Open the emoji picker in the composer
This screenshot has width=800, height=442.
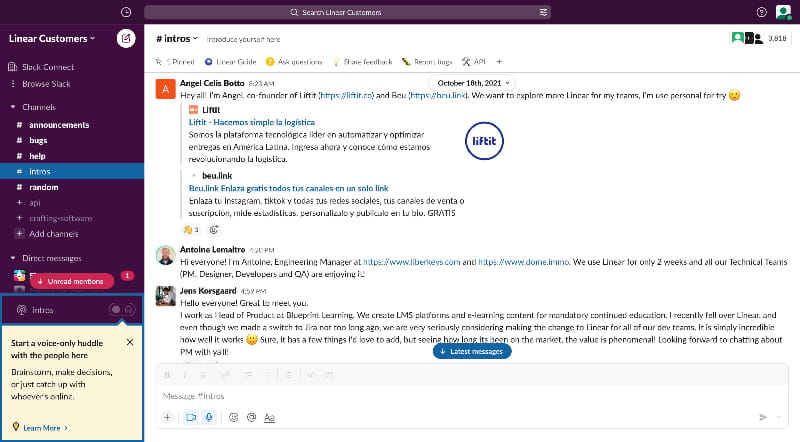click(x=234, y=418)
